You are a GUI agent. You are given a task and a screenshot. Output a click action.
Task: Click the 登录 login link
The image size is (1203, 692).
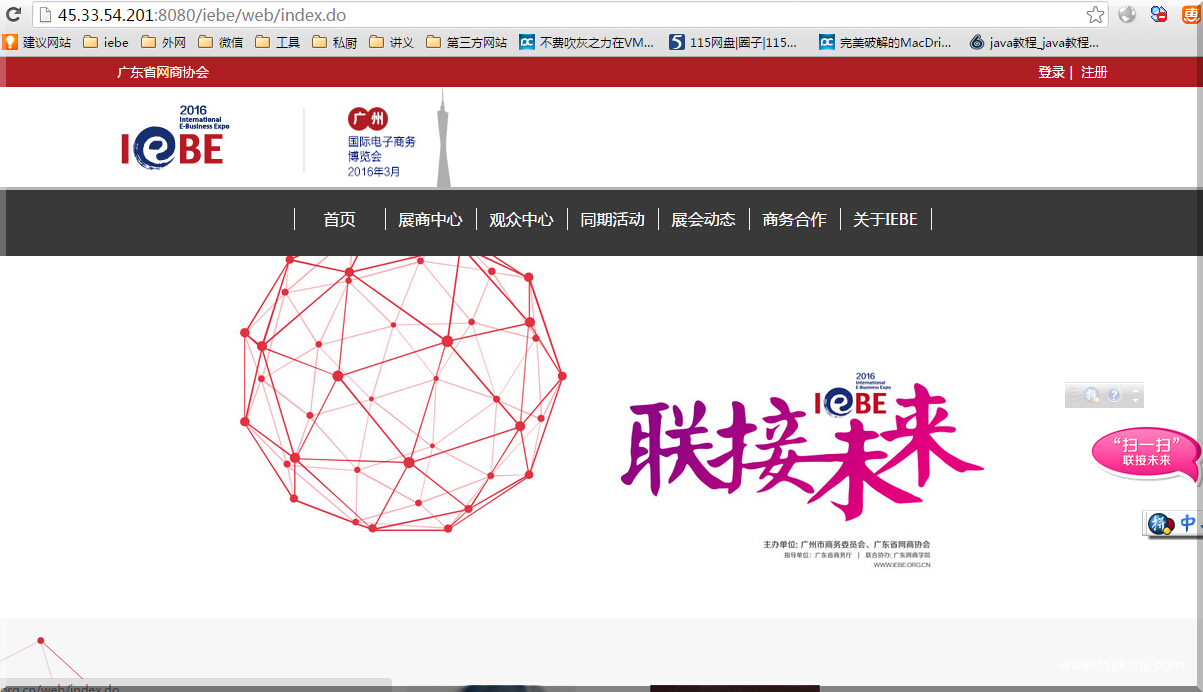1050,72
